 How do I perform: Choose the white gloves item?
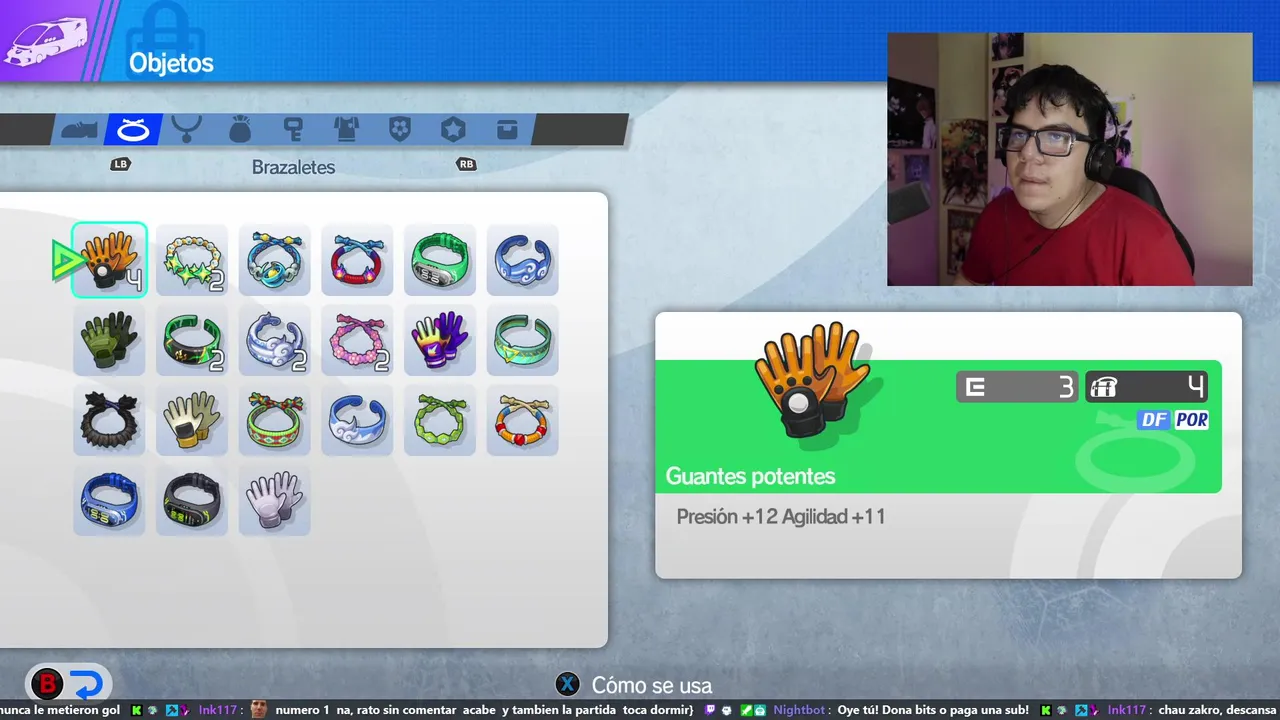click(x=275, y=500)
